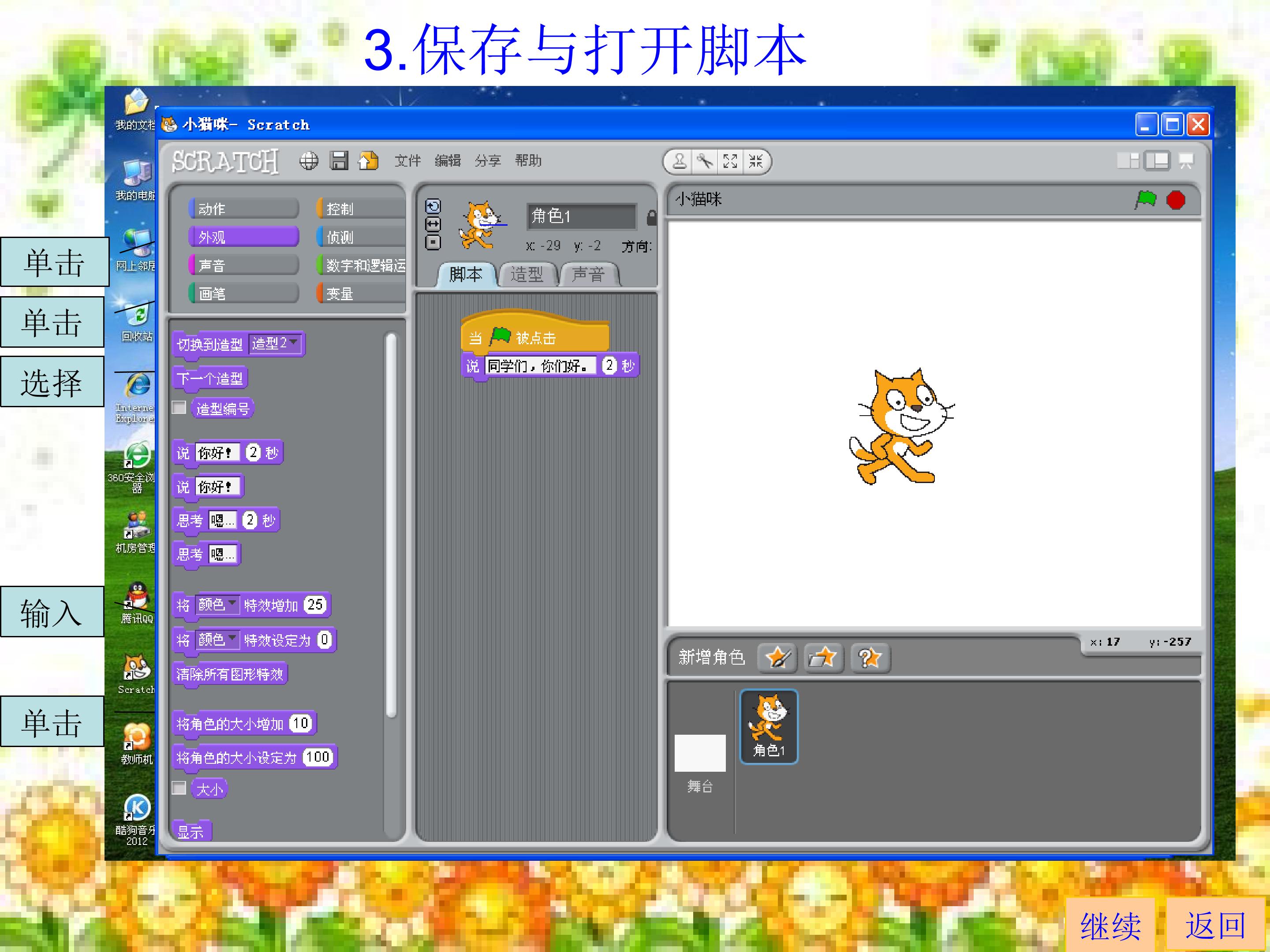Check the 大小 reporter checkbox
The image size is (1270, 952).
coord(179,788)
